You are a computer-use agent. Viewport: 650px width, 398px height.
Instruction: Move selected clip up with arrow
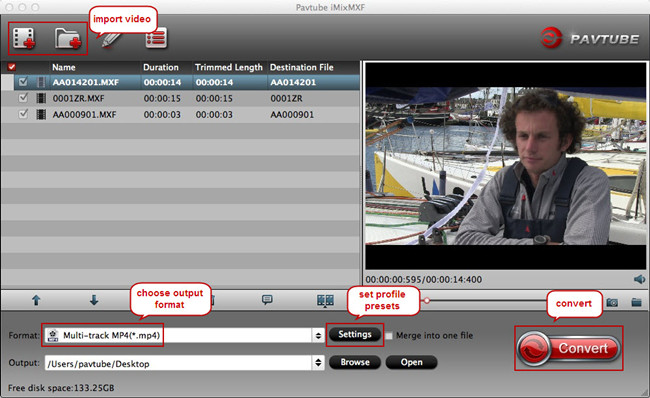click(x=36, y=300)
